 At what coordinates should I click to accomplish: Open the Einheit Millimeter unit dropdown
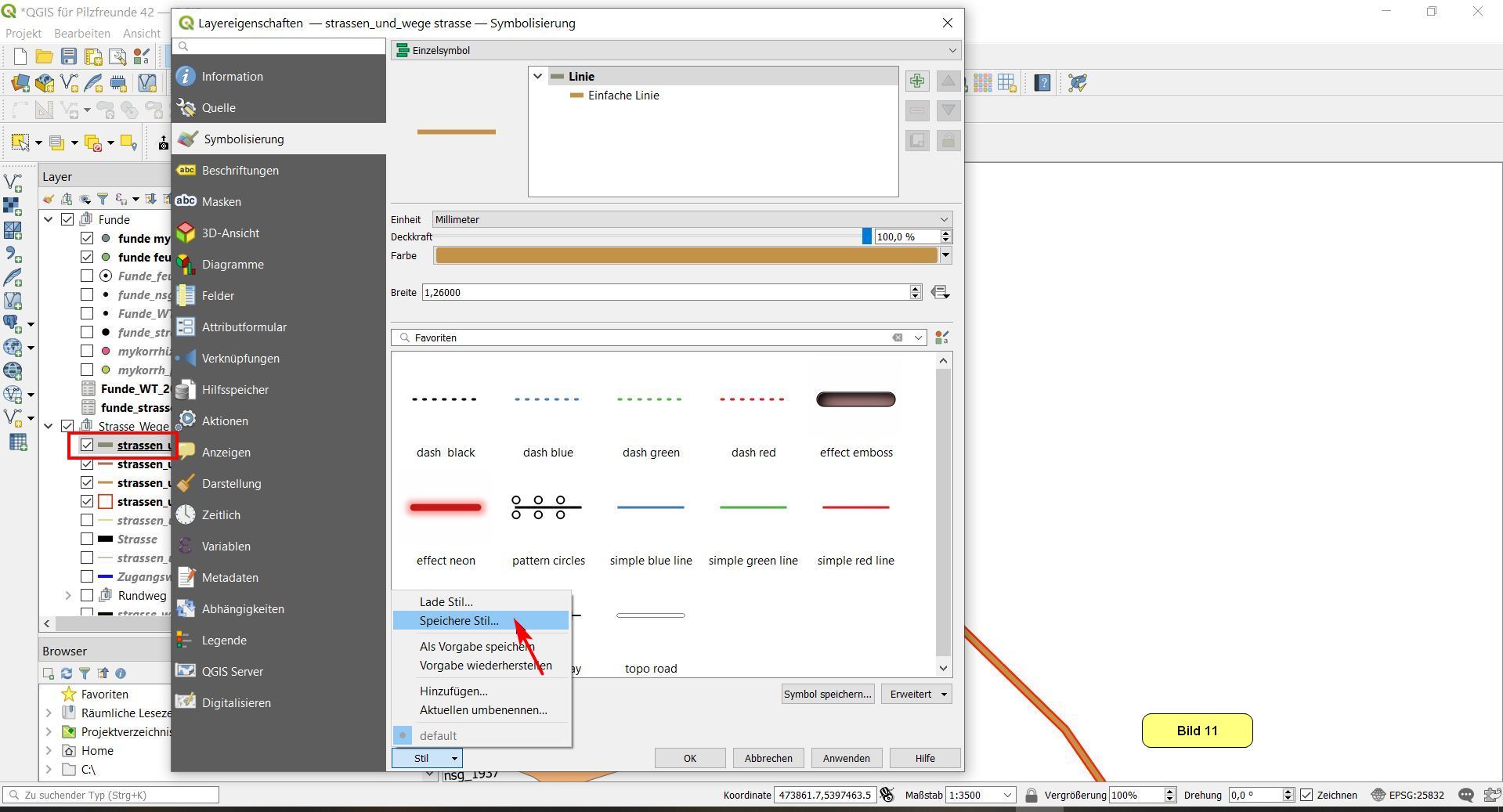tap(692, 219)
